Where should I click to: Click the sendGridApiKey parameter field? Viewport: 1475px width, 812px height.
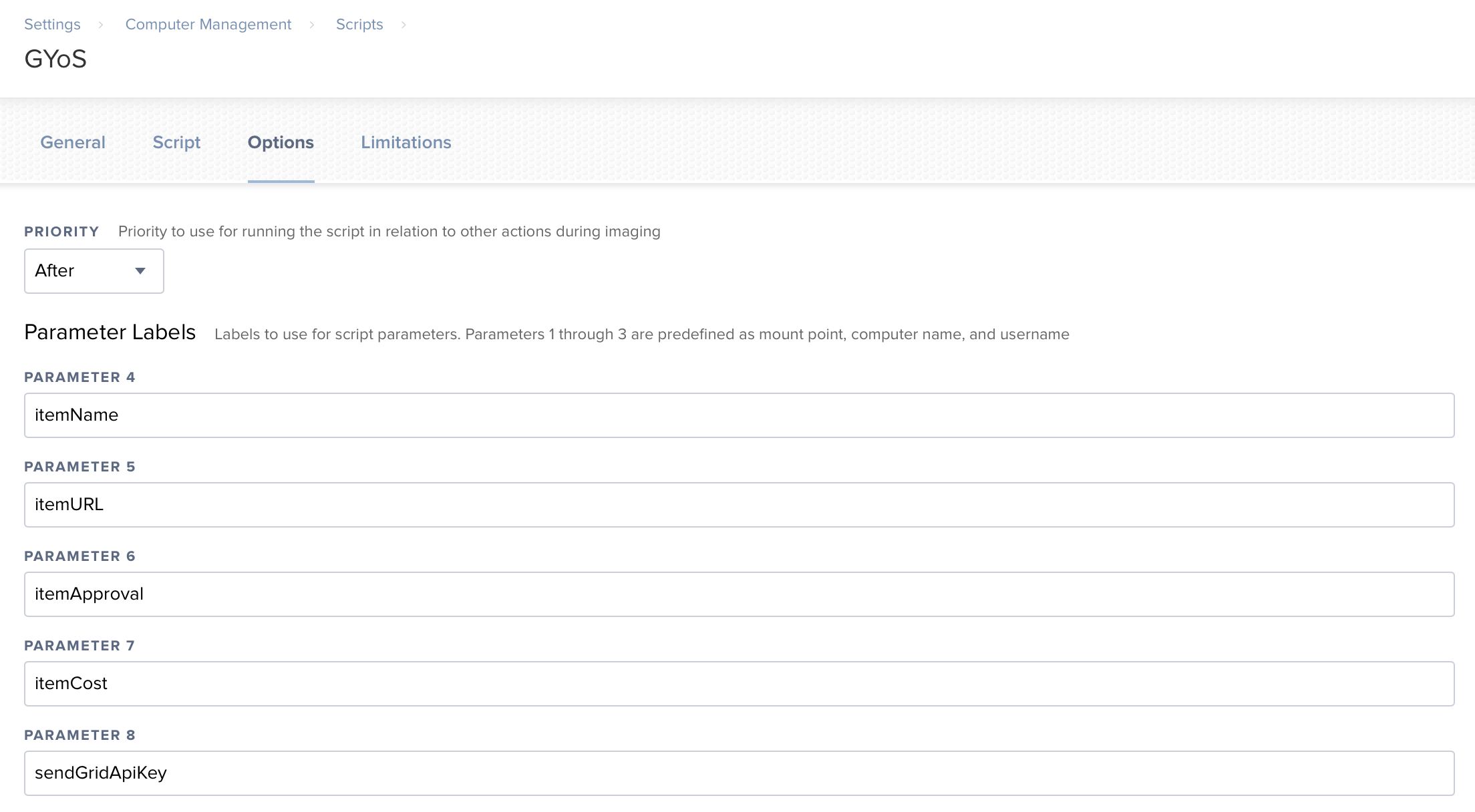739,773
